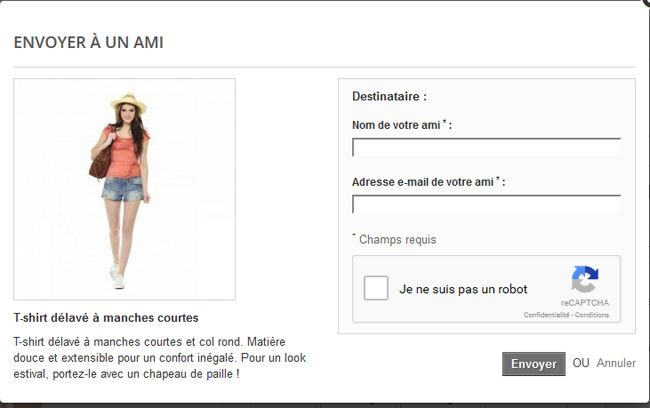The width and height of the screenshot is (650, 408).
Task: Cancel with the Annuler link
Action: pyautogui.click(x=616, y=363)
